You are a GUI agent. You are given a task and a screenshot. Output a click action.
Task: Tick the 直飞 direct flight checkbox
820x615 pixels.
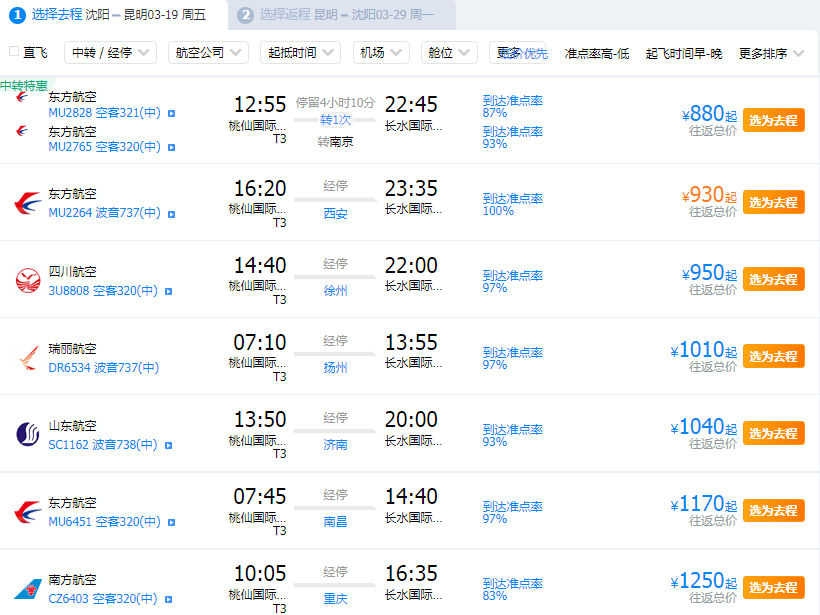click(14, 51)
